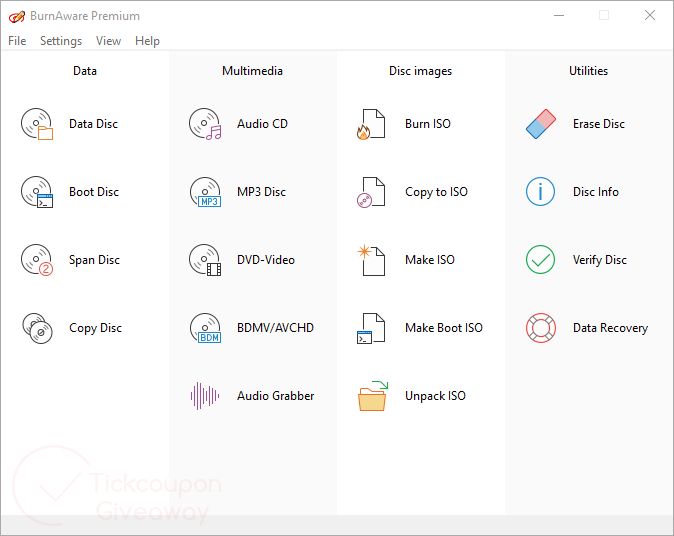The height and width of the screenshot is (536, 674).
Task: Choose the Copy to ISO label
Action: (436, 192)
